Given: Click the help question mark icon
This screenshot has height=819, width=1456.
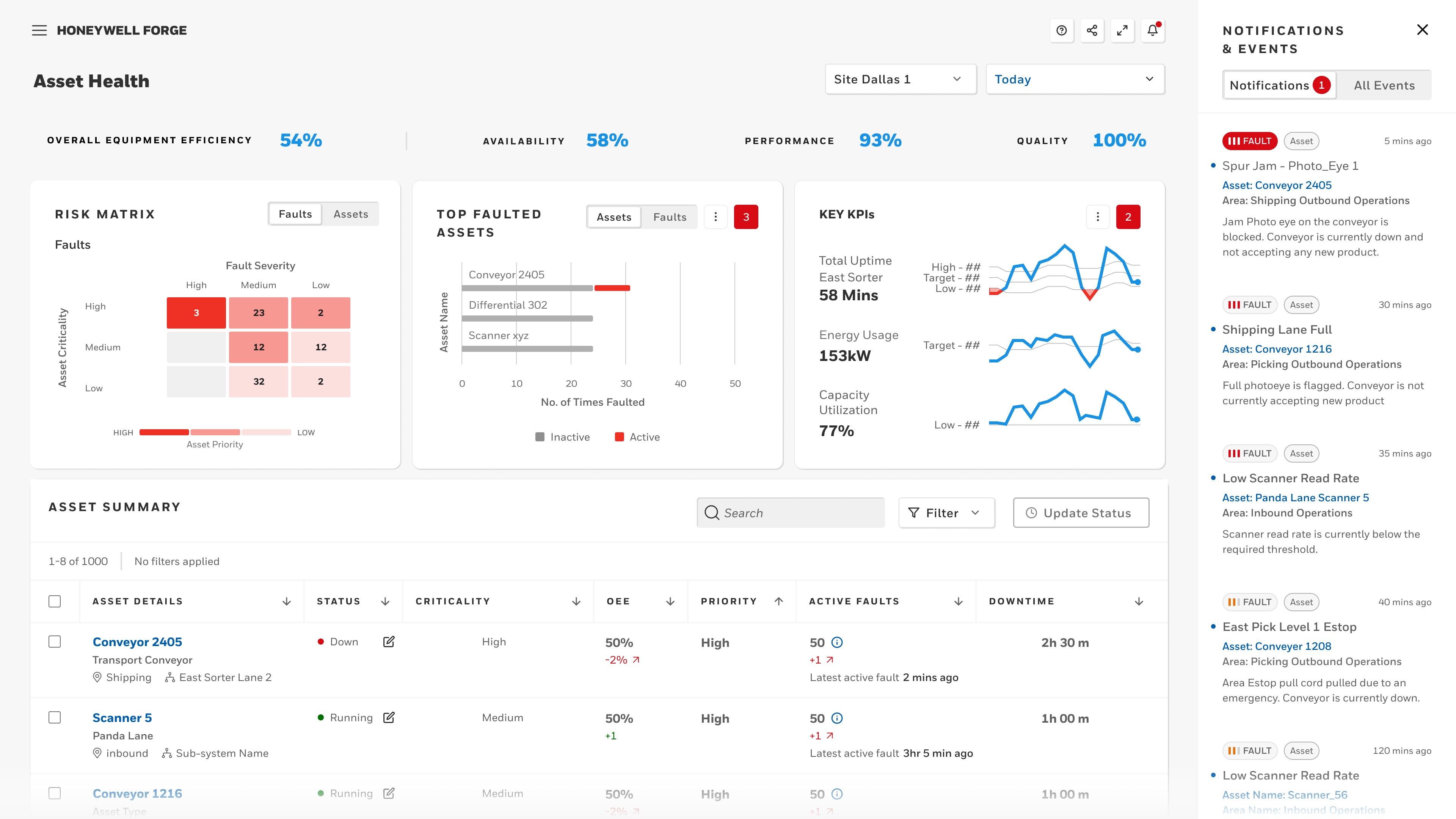Looking at the screenshot, I should click(x=1062, y=30).
